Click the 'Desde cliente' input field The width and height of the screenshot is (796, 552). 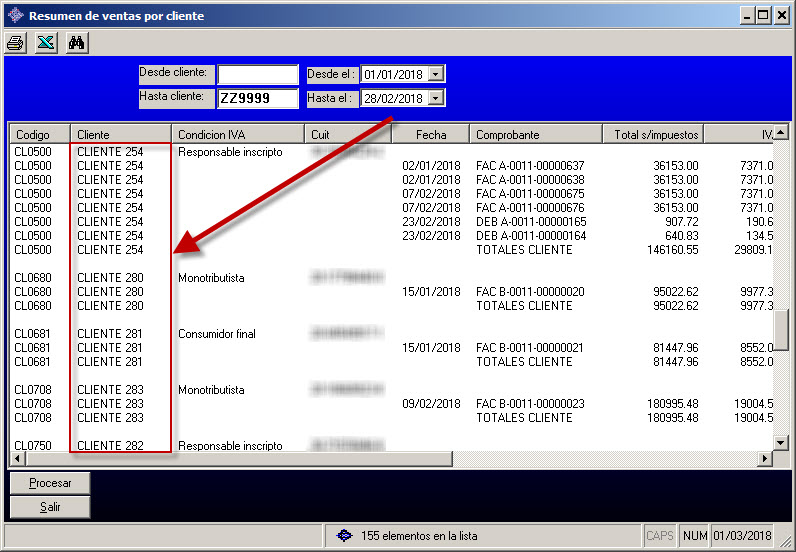(x=258, y=74)
